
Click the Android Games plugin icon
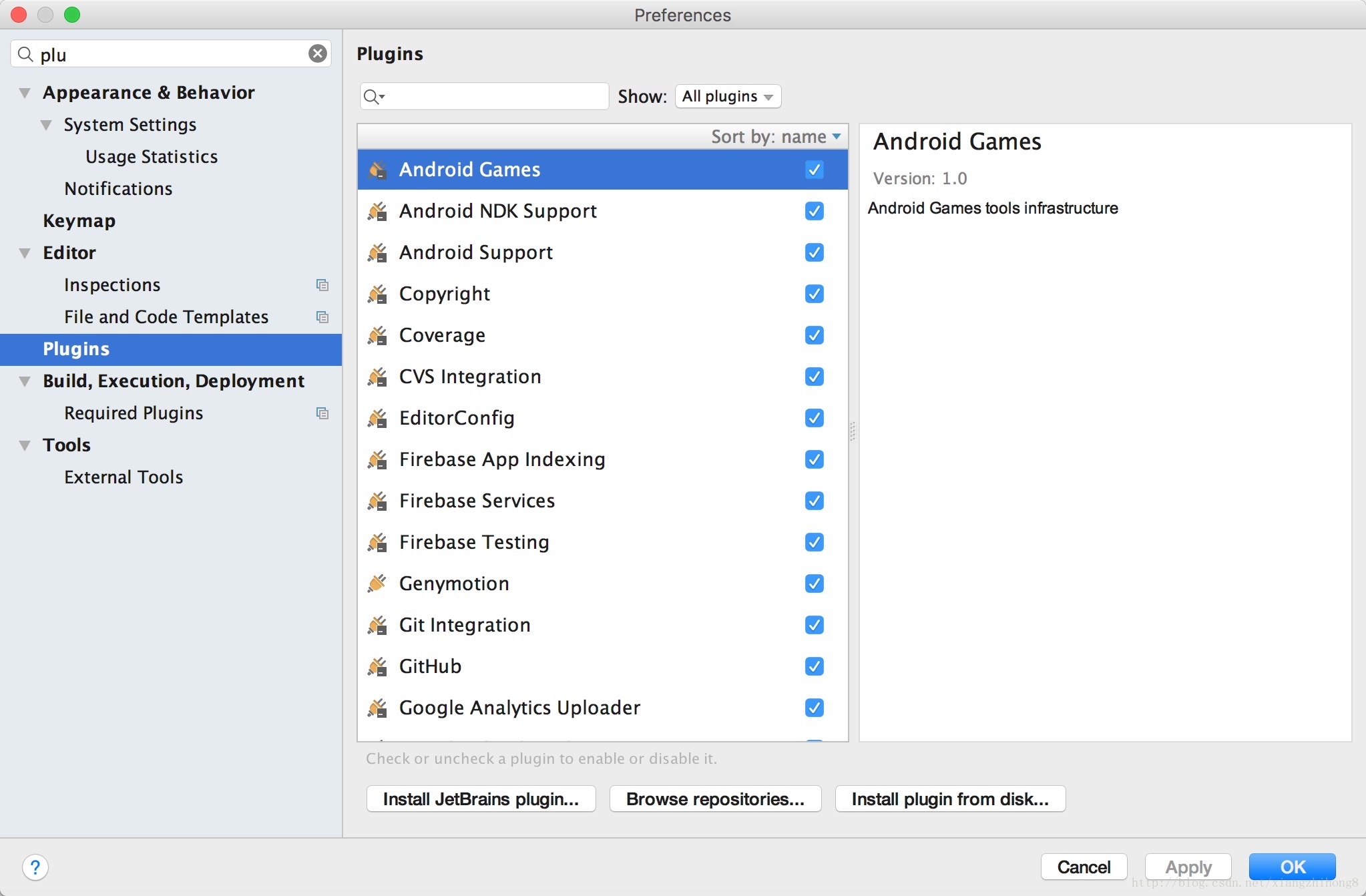pyautogui.click(x=377, y=170)
